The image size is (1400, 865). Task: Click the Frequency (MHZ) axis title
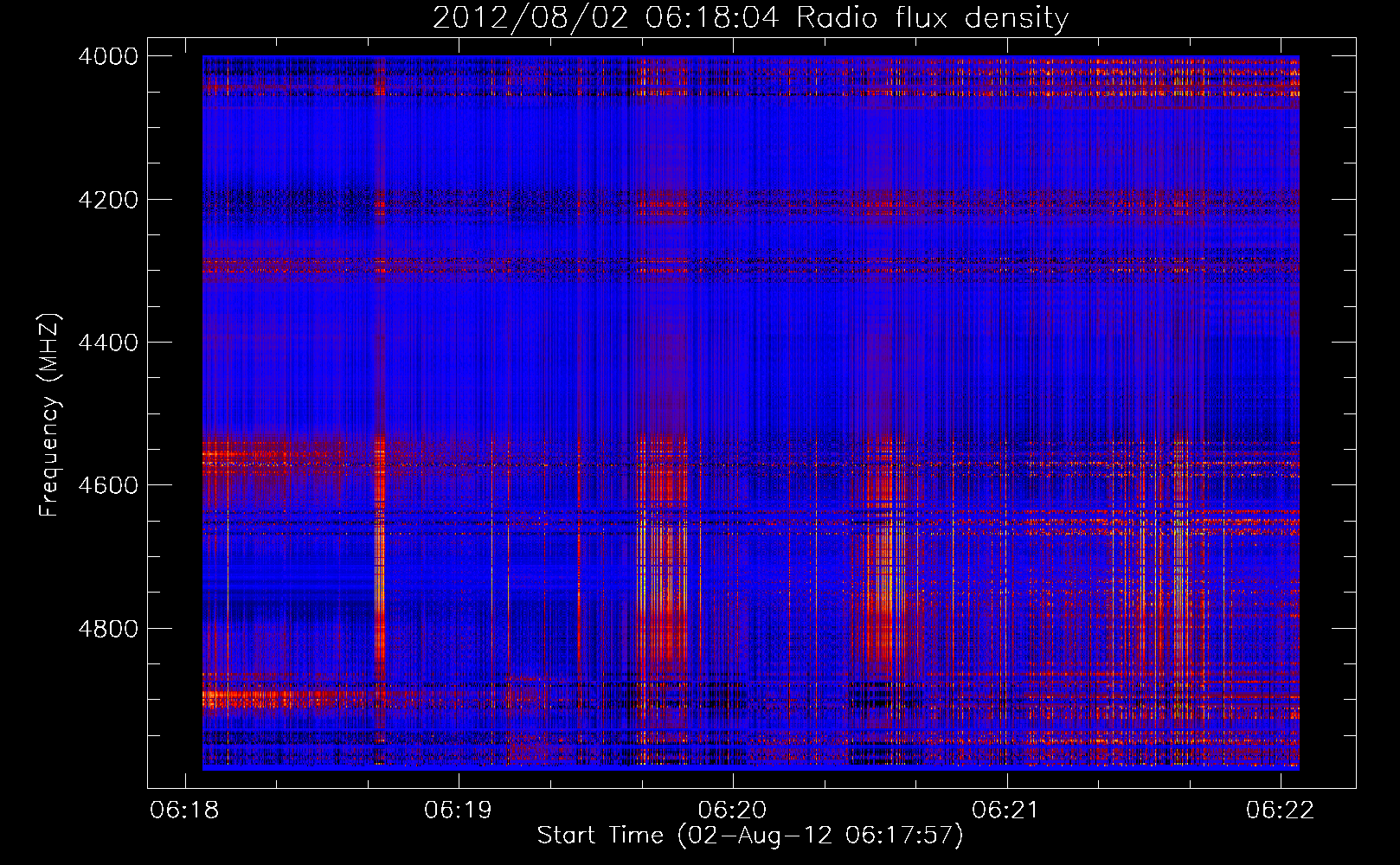[50, 414]
